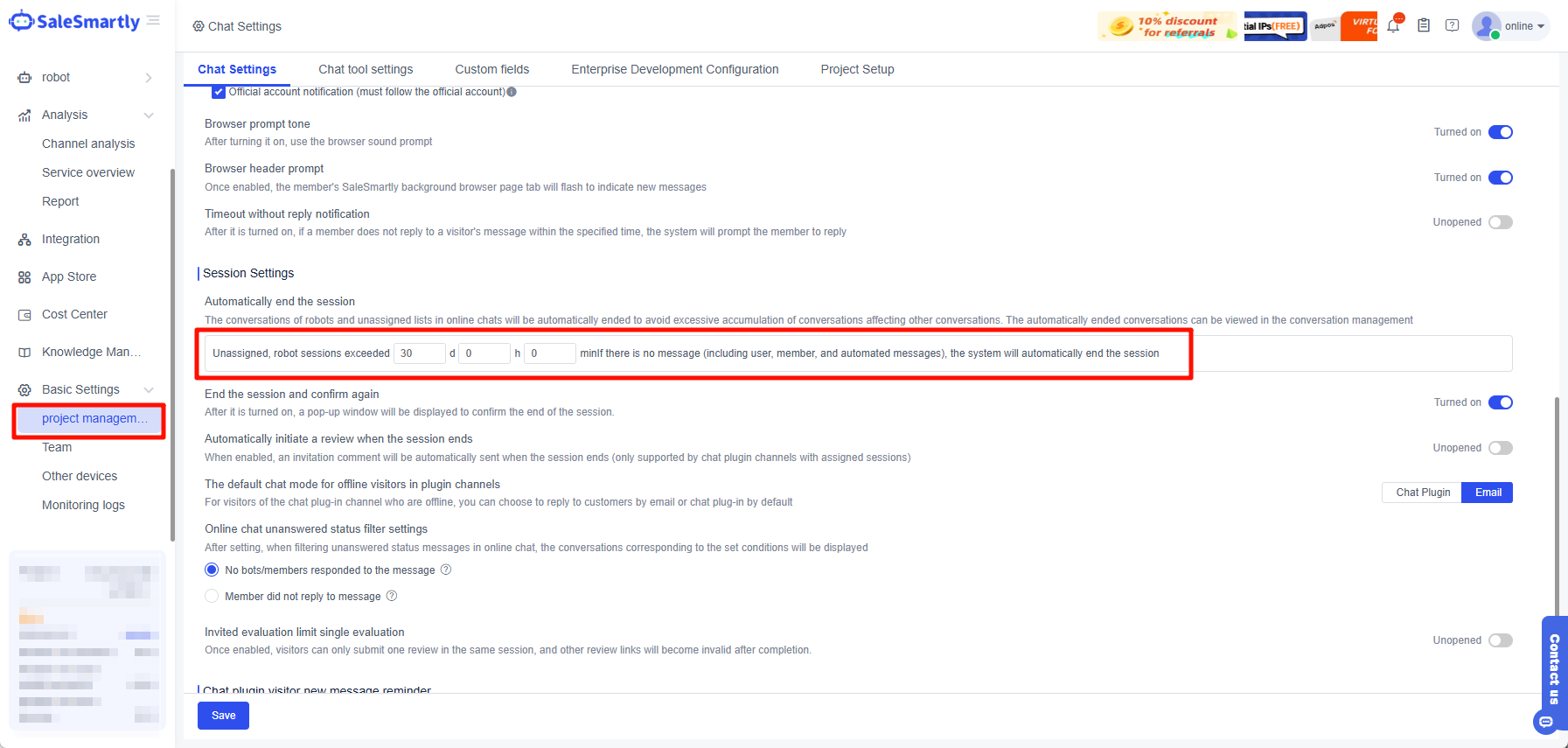Open project management in sidebar

coord(89,419)
